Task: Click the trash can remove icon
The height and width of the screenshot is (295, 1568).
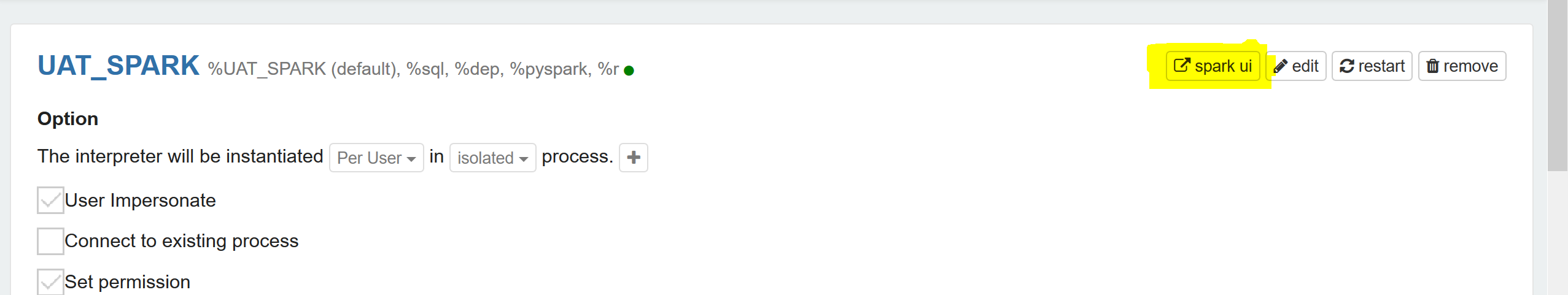Action: click(1433, 66)
